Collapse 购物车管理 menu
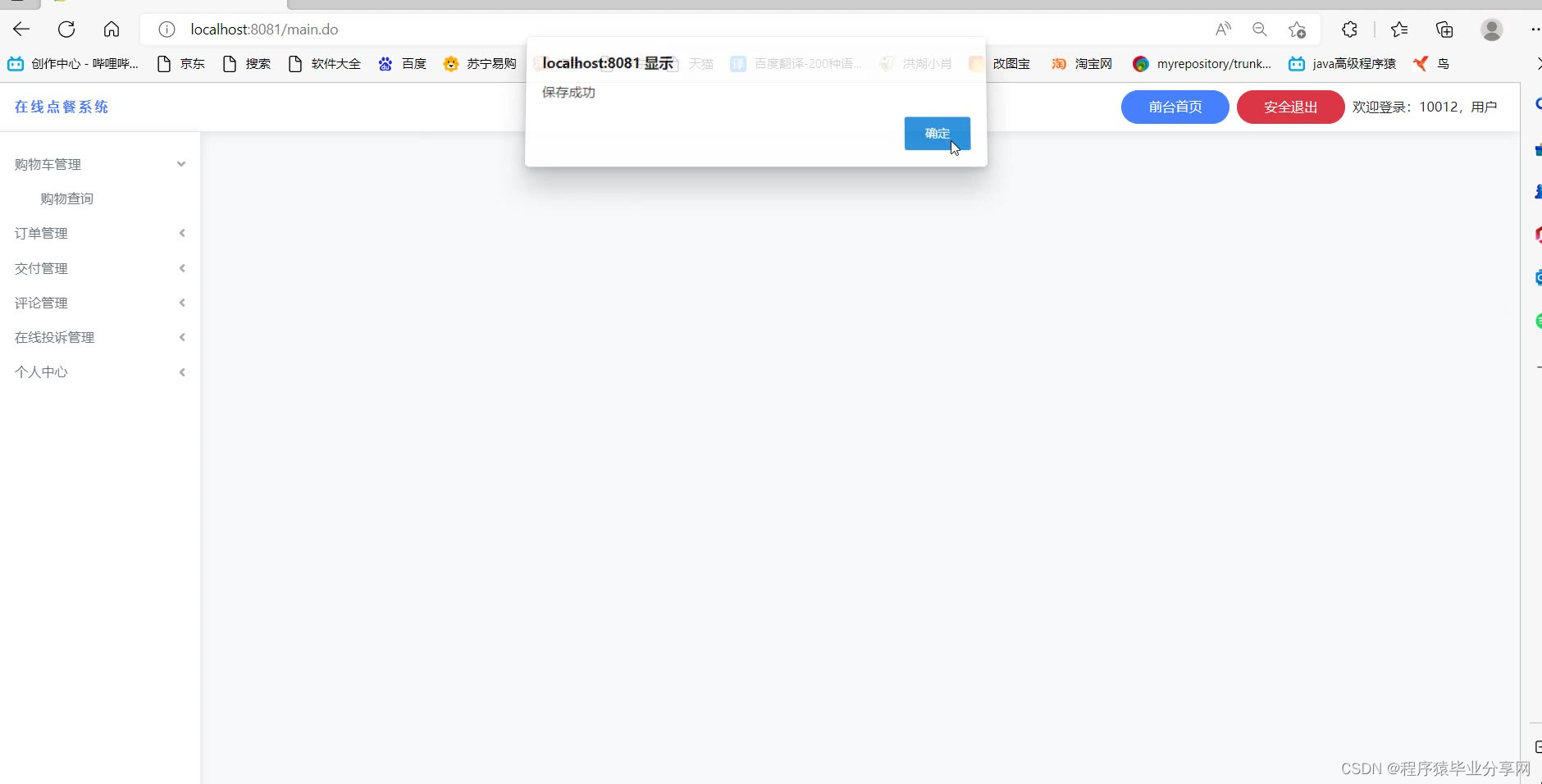 (100, 164)
